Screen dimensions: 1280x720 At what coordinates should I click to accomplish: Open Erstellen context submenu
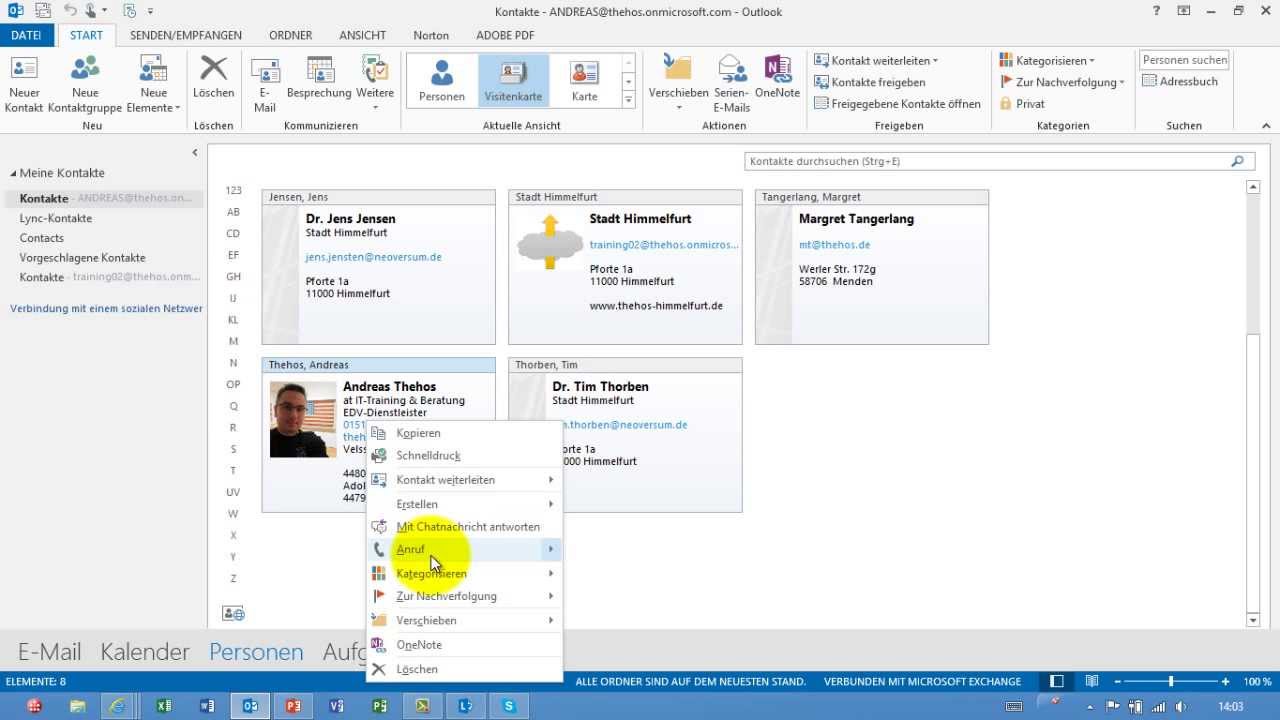(465, 504)
